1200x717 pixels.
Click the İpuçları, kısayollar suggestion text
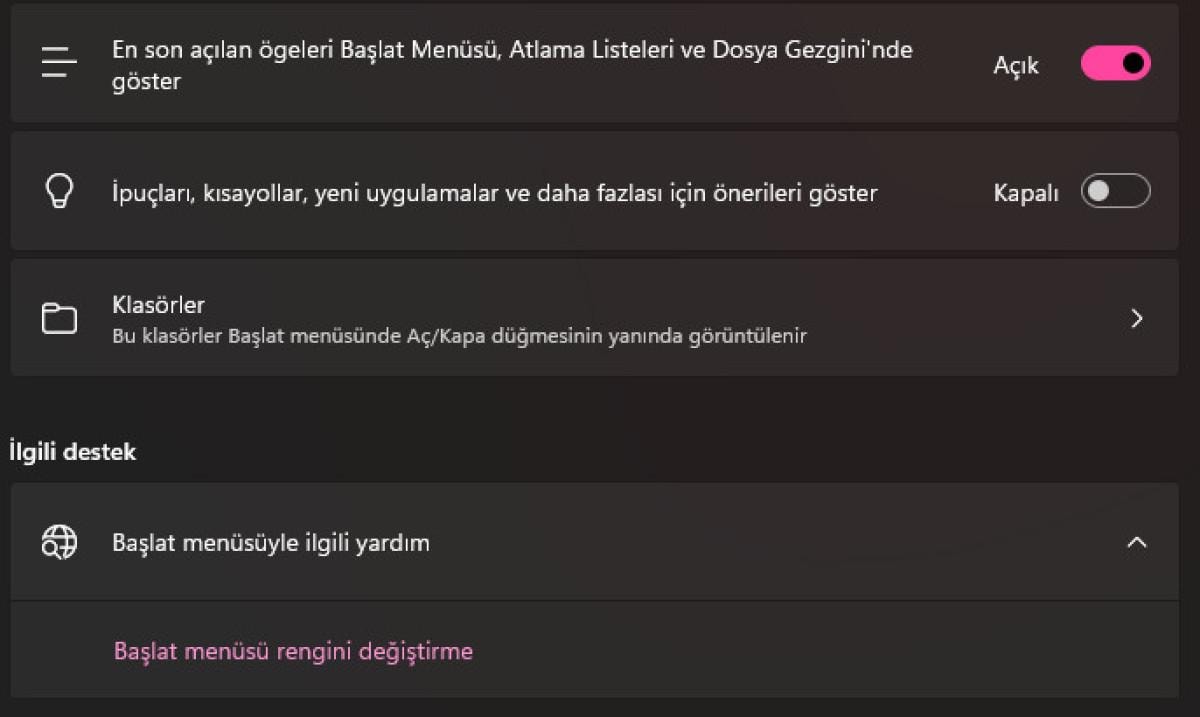[x=494, y=193]
